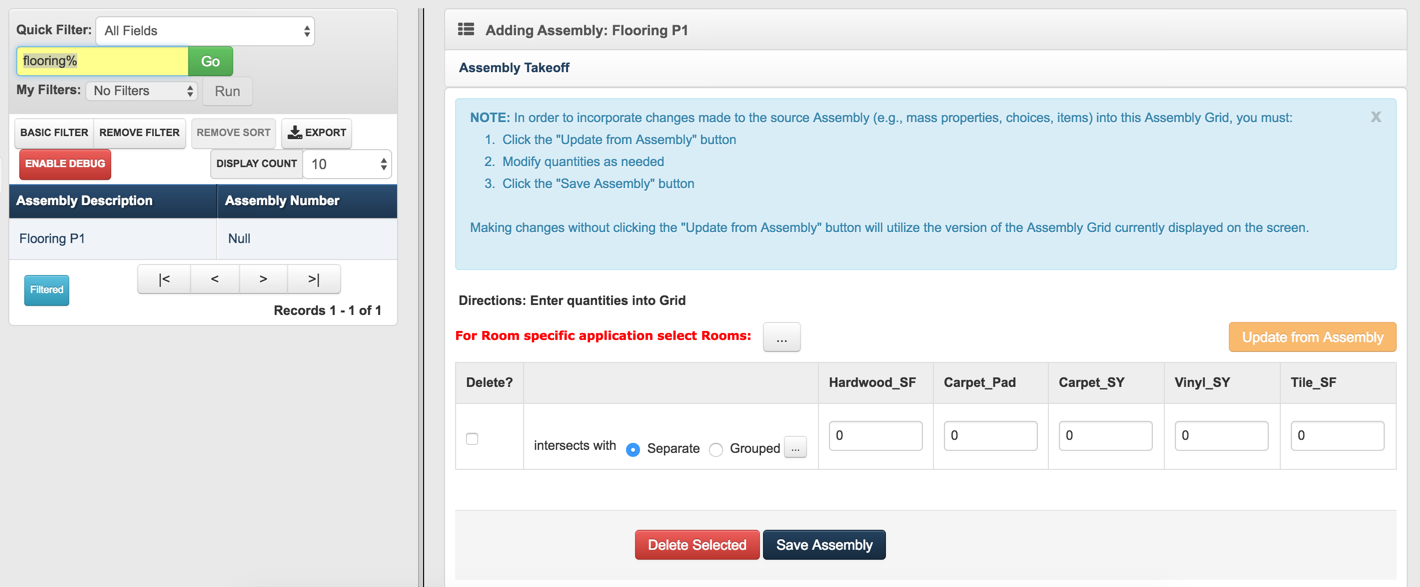Viewport: 1420px width, 587px height.
Task: Click the grid icon beside Adding Assembly header
Action: [x=466, y=30]
